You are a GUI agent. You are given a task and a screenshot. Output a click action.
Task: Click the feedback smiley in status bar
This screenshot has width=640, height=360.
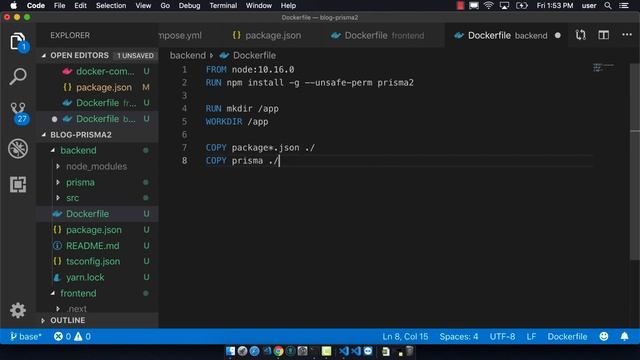(604, 336)
